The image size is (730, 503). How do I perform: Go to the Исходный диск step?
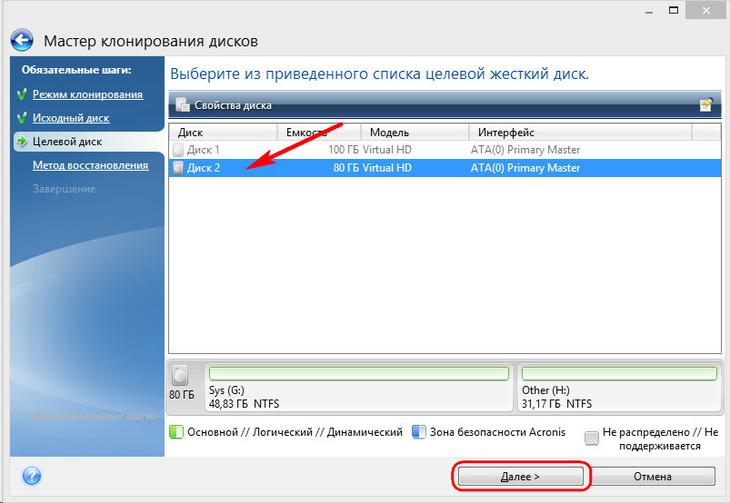click(x=71, y=118)
